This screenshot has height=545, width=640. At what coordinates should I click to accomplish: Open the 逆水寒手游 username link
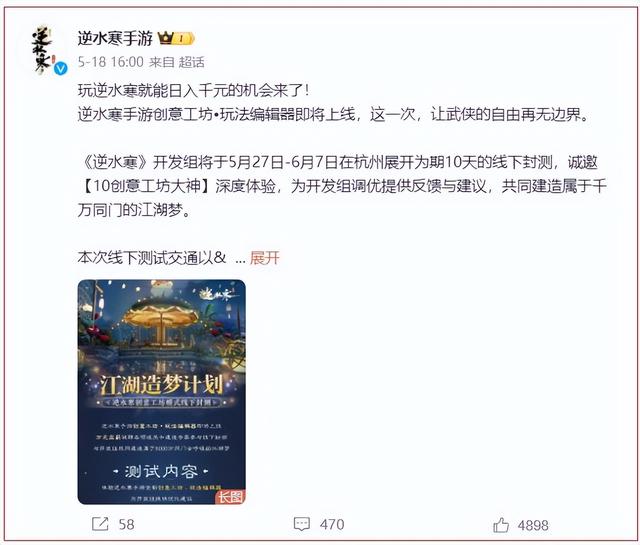(115, 38)
